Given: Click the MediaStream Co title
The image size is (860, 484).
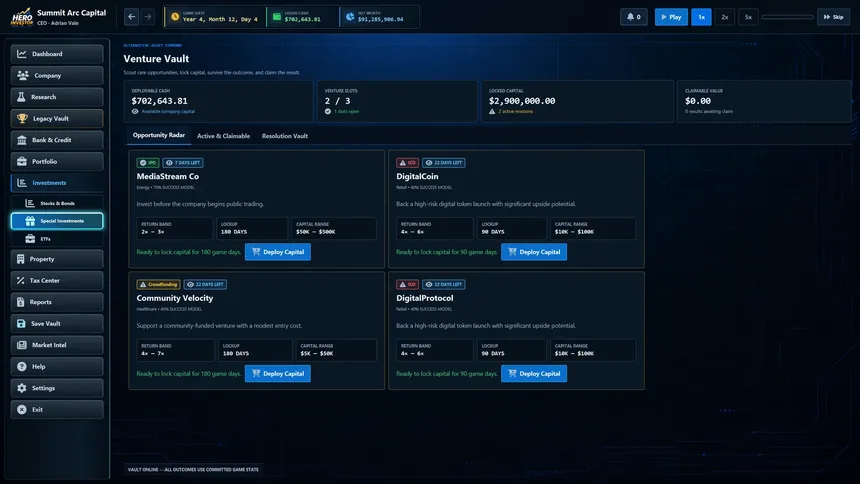Looking at the screenshot, I should click(167, 176).
